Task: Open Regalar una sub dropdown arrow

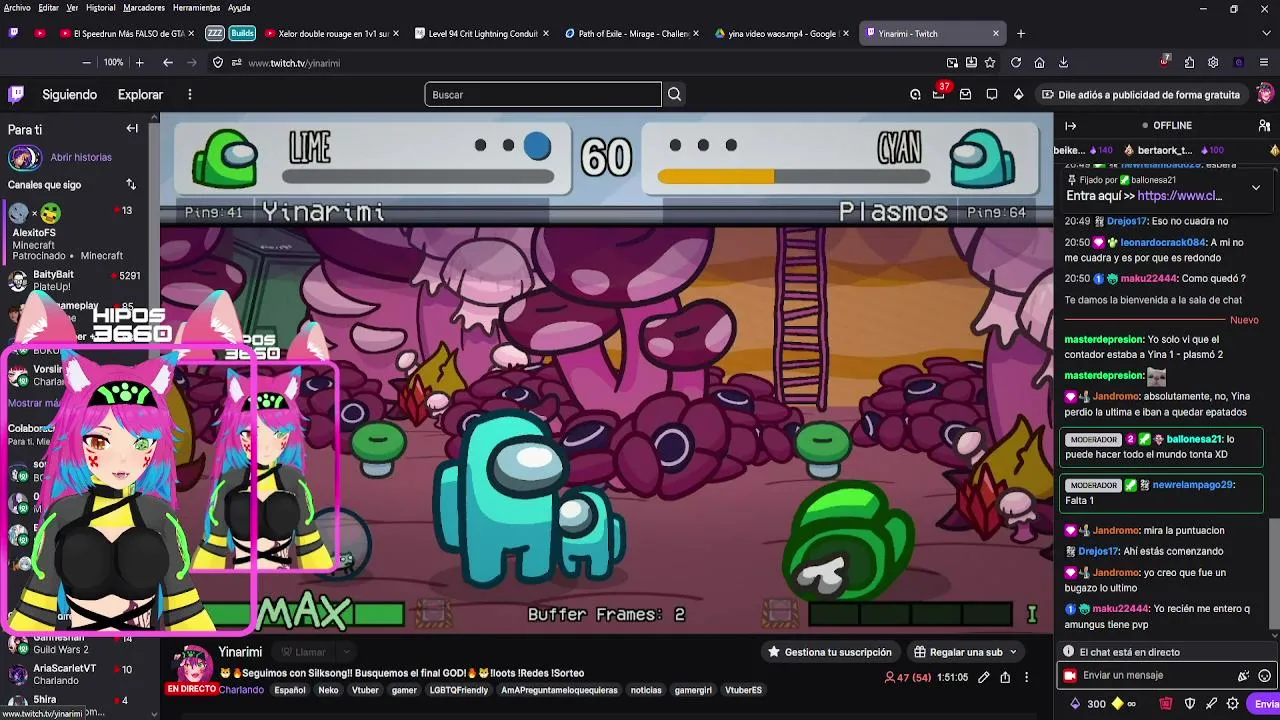Action: [x=1013, y=652]
